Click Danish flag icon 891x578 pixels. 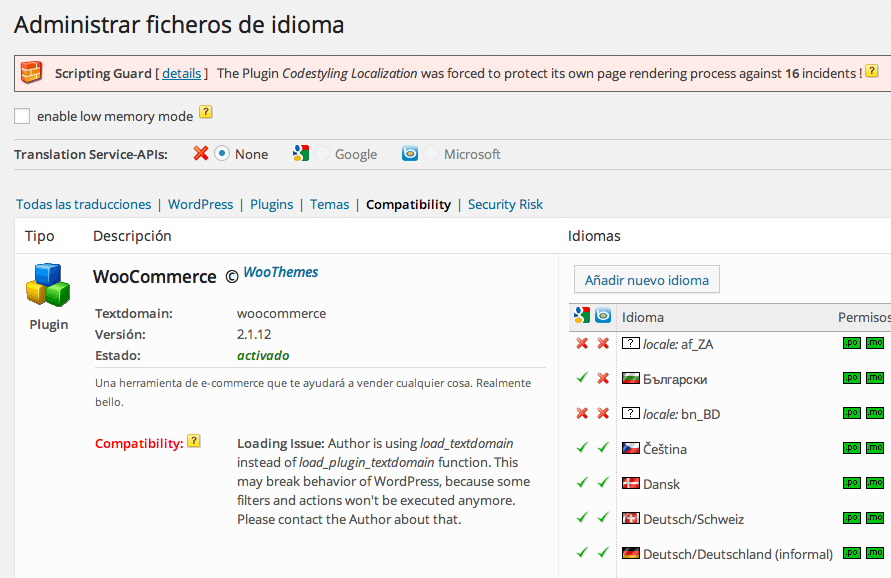tap(631, 483)
